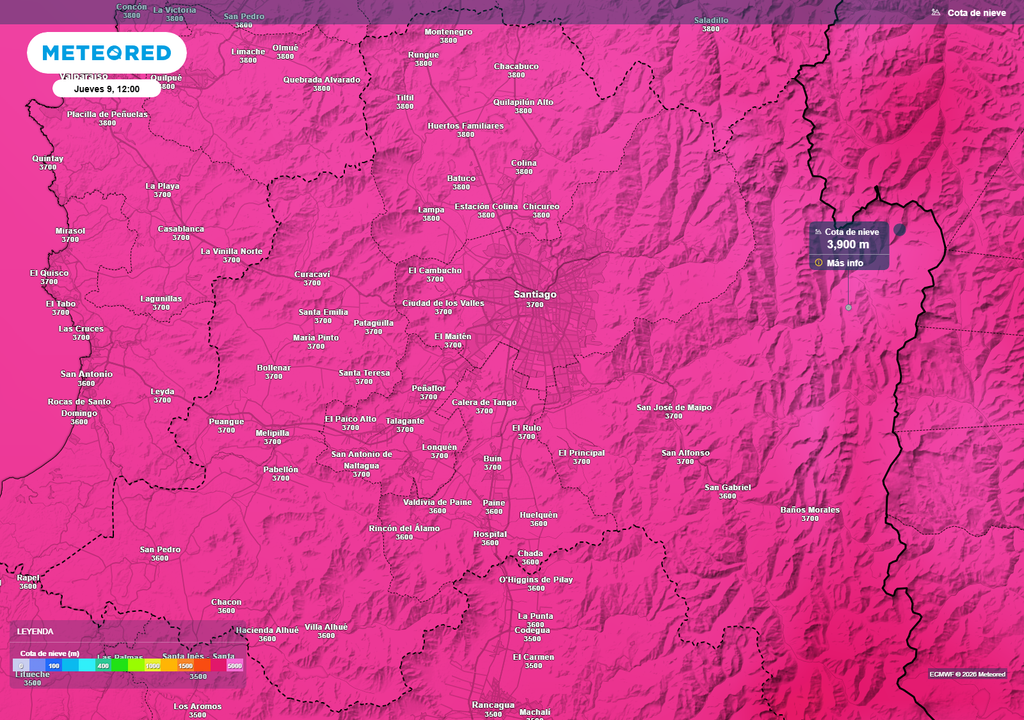
Task: Click the Saladillo label
Action: (x=711, y=20)
